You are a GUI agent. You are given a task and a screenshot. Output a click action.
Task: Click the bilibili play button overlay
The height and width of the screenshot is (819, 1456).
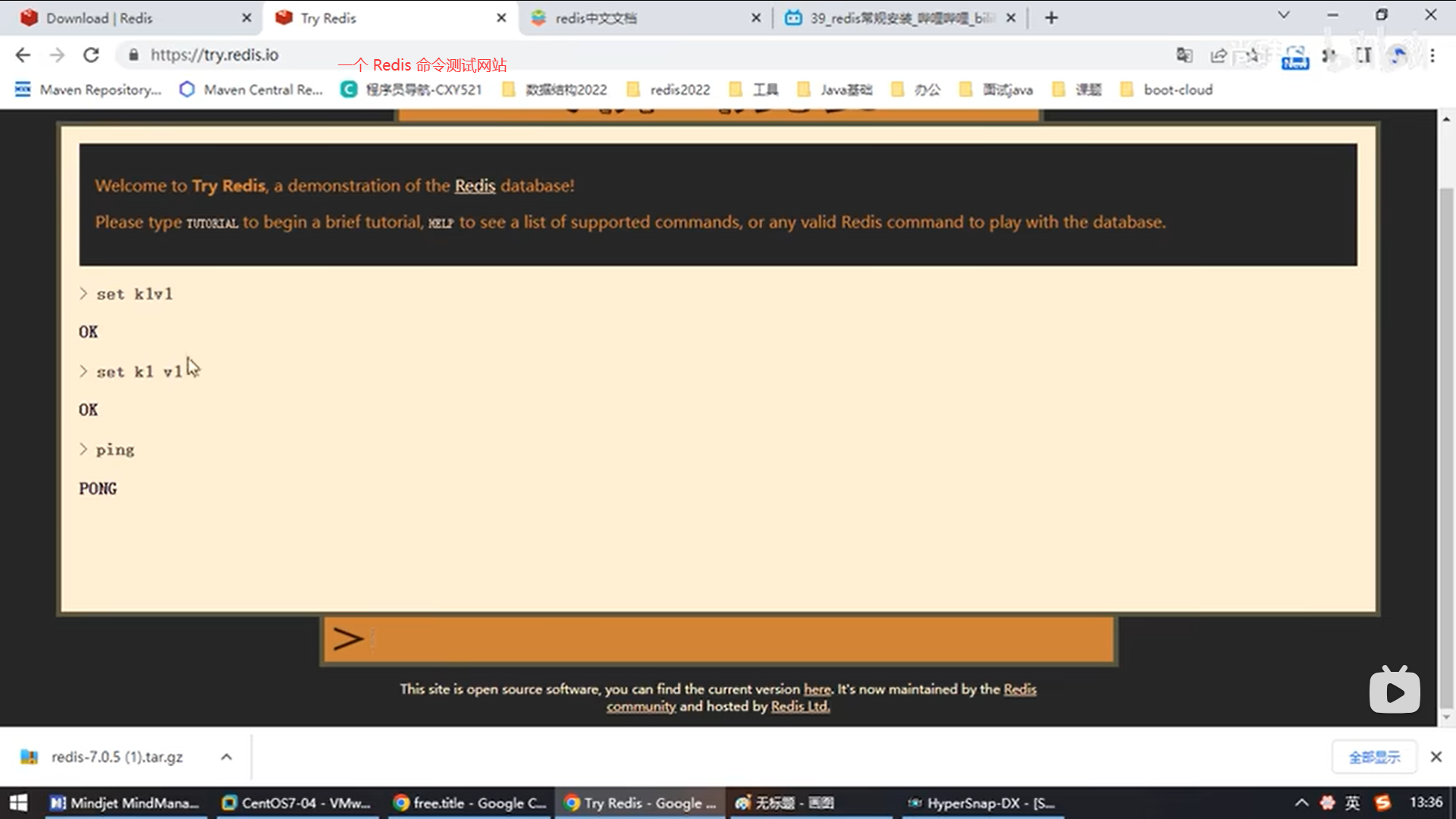coord(1395,691)
